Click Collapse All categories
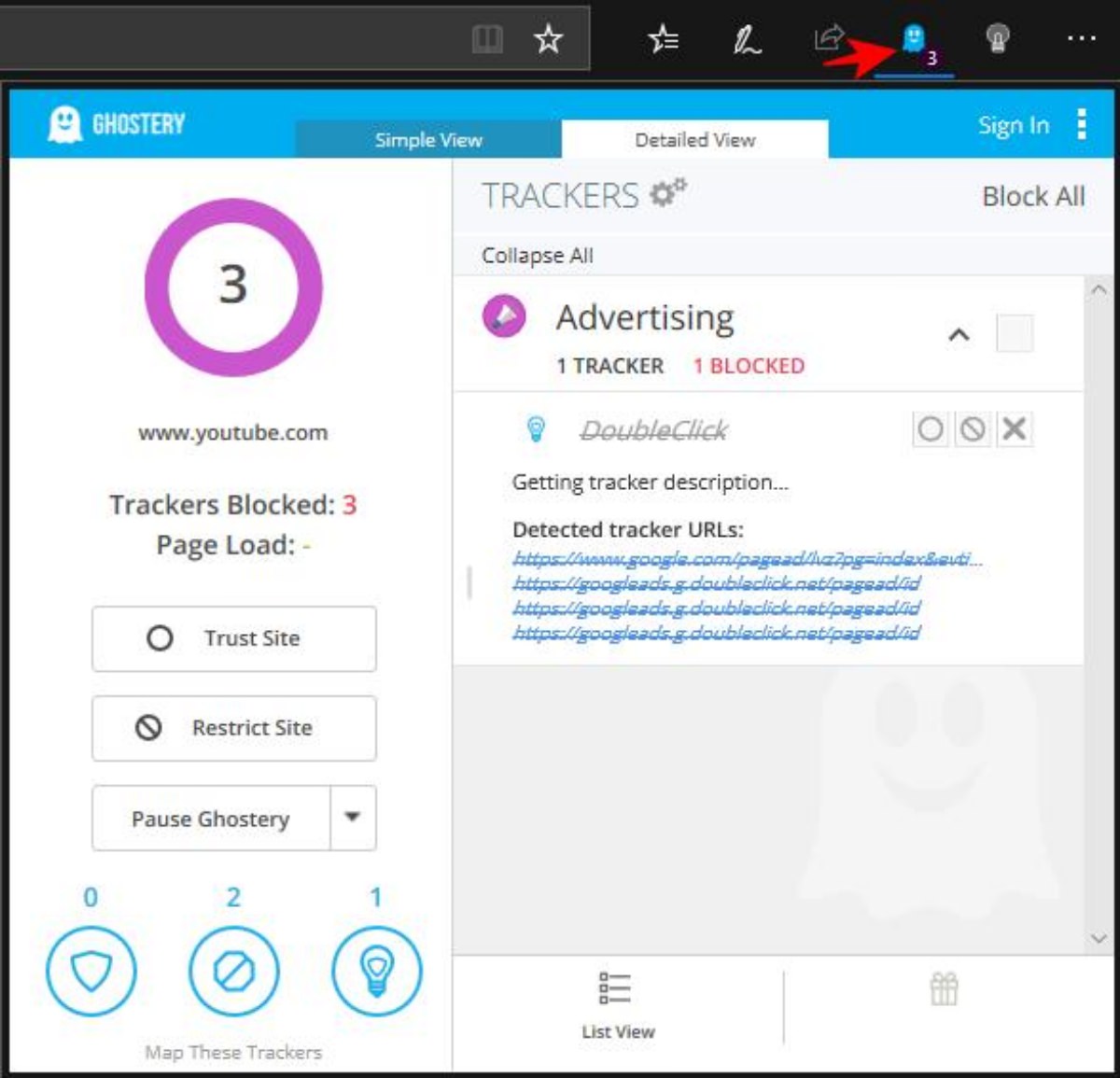Screen dimensions: 1120x1078 [538, 256]
